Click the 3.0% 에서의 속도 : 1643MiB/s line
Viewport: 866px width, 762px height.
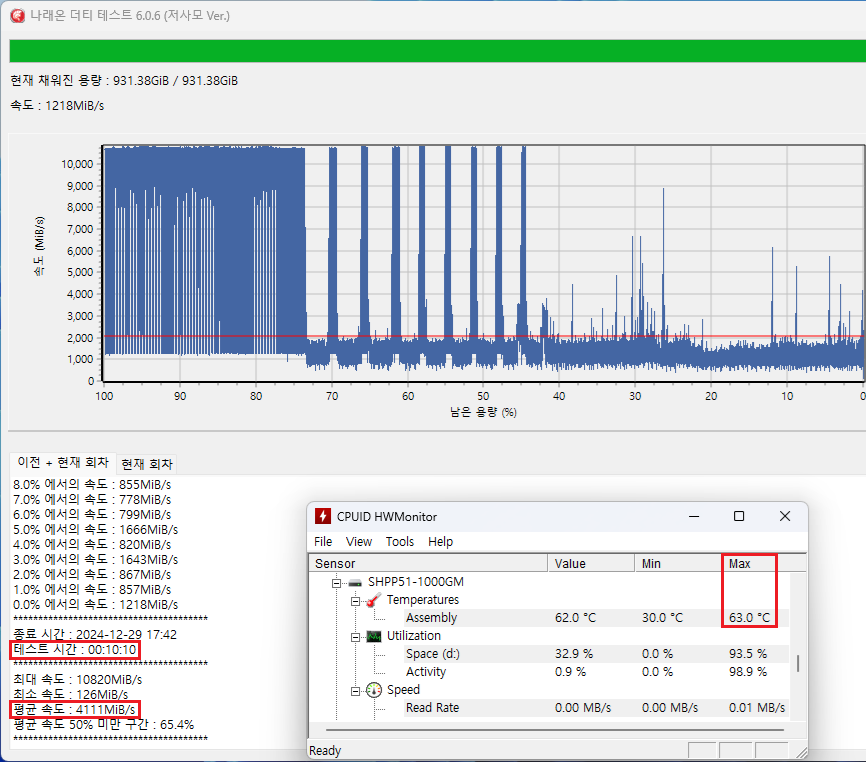click(x=96, y=559)
